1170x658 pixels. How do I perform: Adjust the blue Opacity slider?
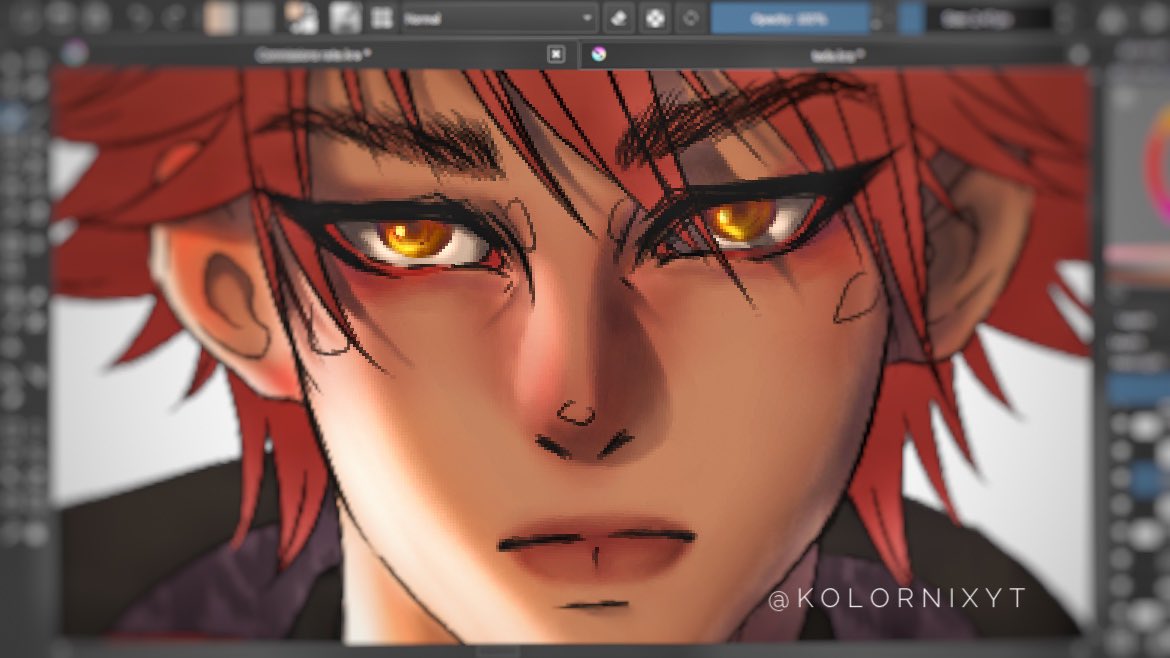(789, 18)
